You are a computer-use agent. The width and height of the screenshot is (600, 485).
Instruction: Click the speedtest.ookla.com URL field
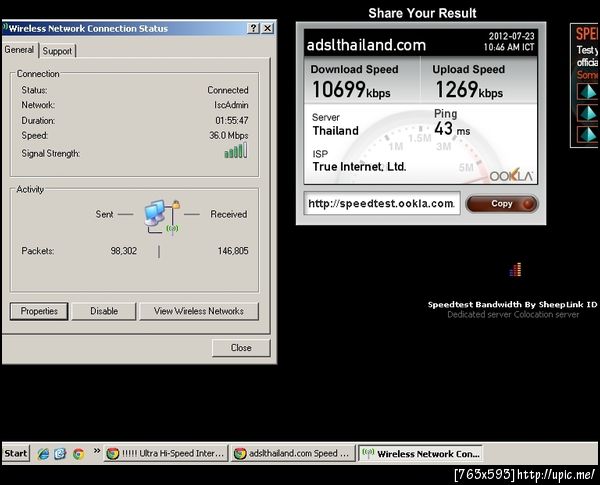click(382, 203)
